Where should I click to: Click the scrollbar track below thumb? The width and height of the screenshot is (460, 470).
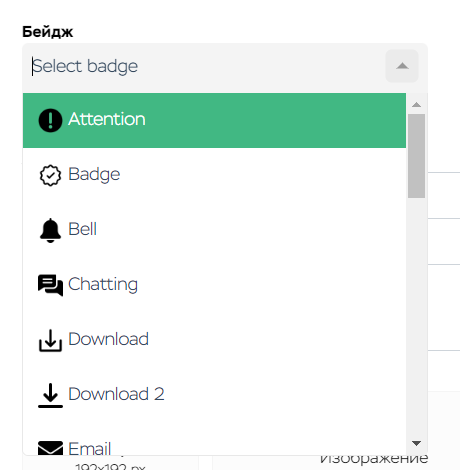416,317
